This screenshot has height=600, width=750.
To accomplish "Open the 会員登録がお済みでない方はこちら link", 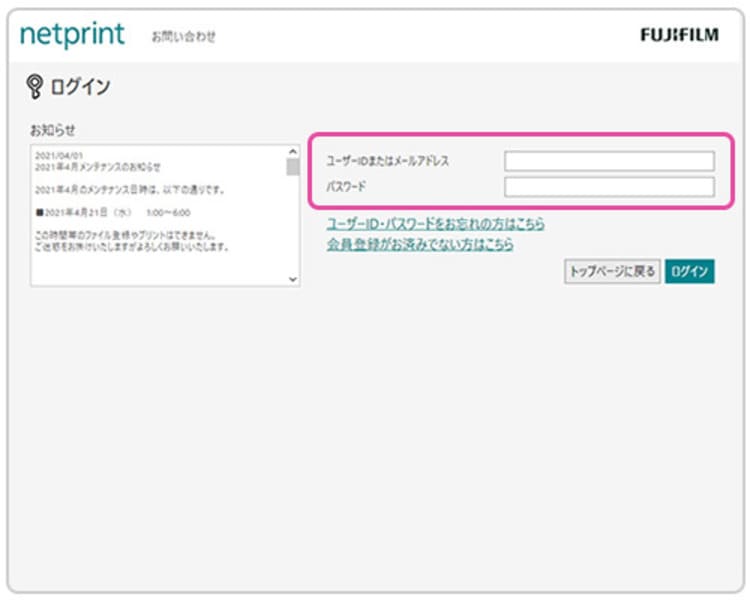I will [x=420, y=244].
